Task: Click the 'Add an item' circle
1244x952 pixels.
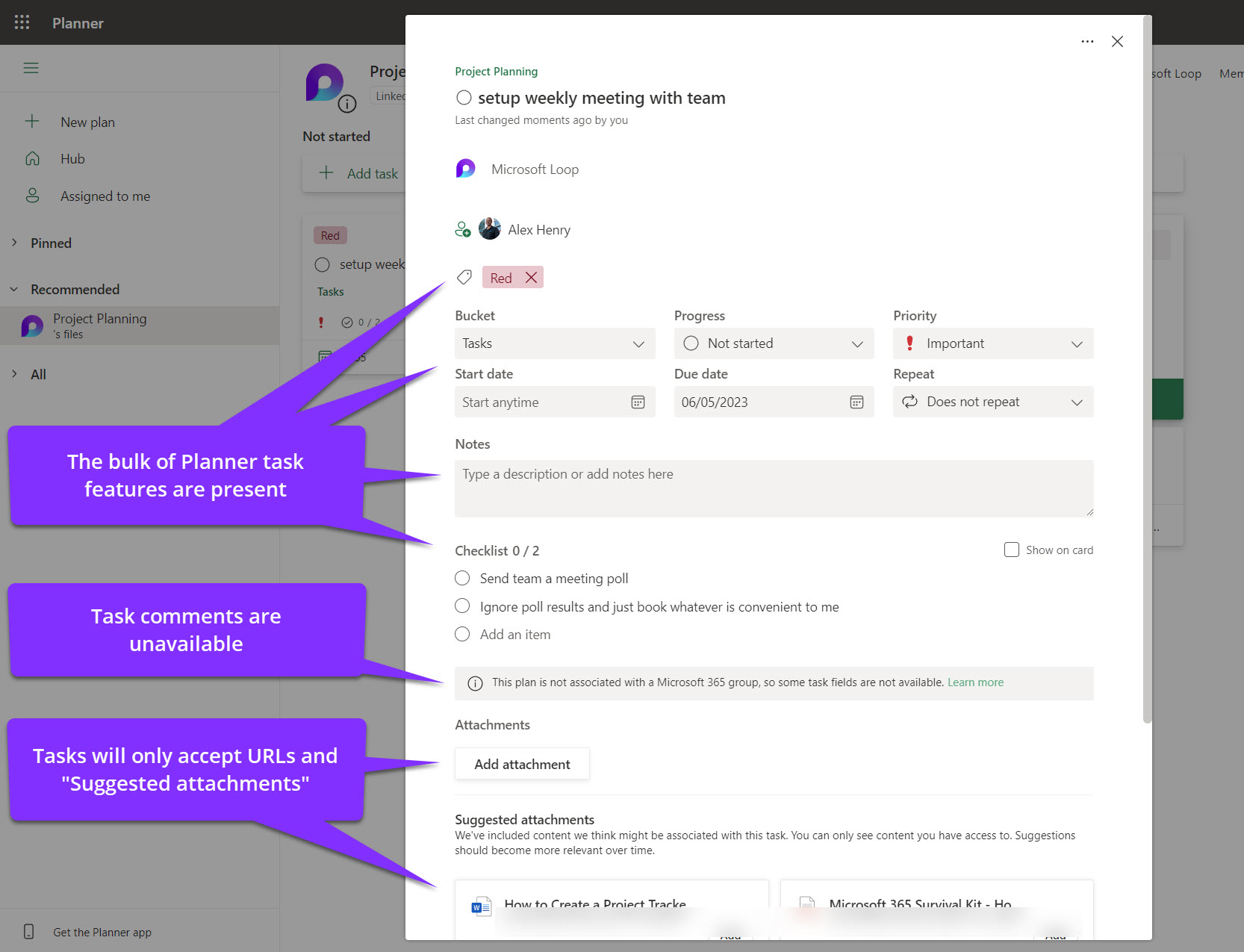Action: coord(462,634)
